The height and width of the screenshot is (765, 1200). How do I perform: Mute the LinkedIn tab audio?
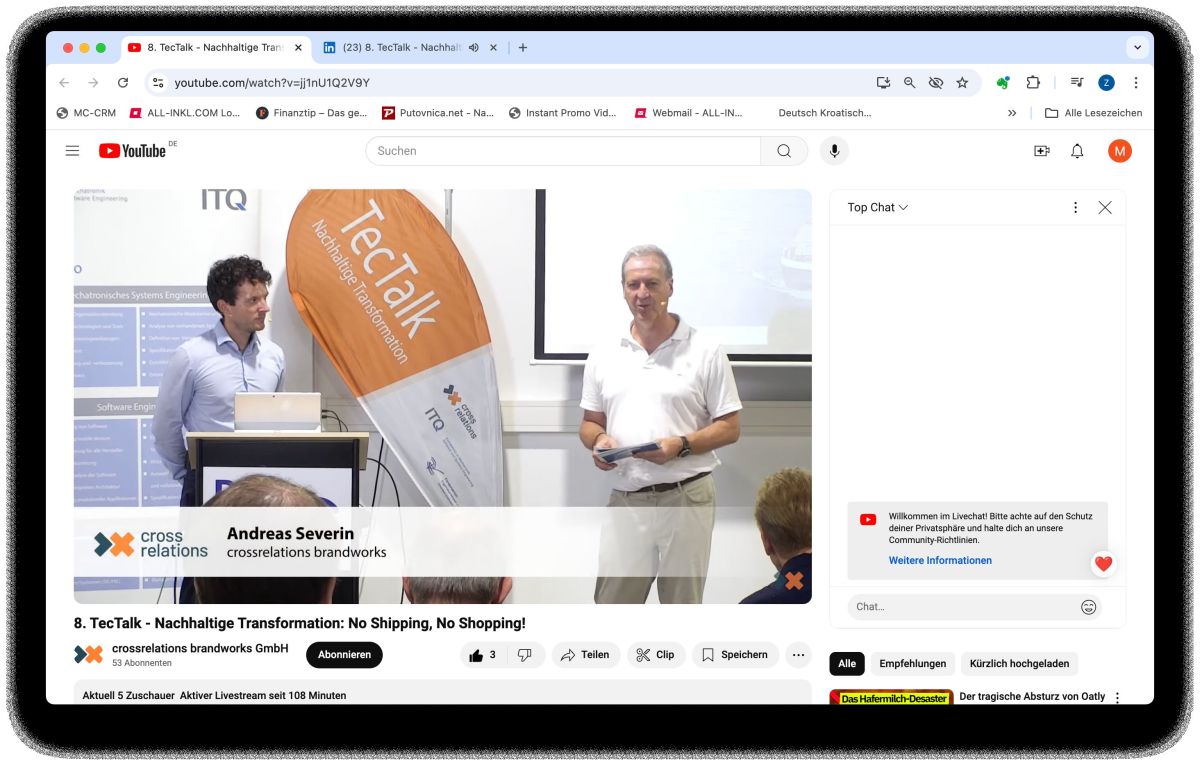click(474, 47)
